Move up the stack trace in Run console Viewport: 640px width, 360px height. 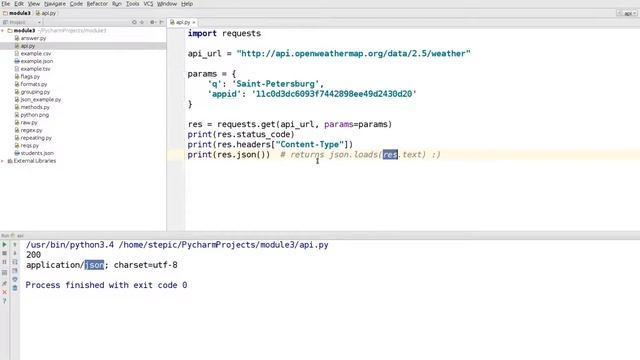(x=15, y=244)
